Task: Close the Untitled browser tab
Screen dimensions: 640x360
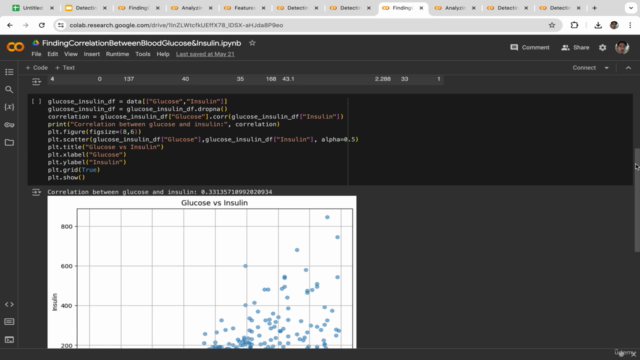Action: [x=52, y=8]
